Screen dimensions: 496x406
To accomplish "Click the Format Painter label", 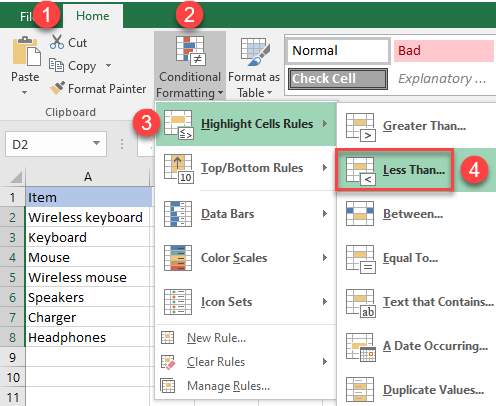I will pos(107,89).
